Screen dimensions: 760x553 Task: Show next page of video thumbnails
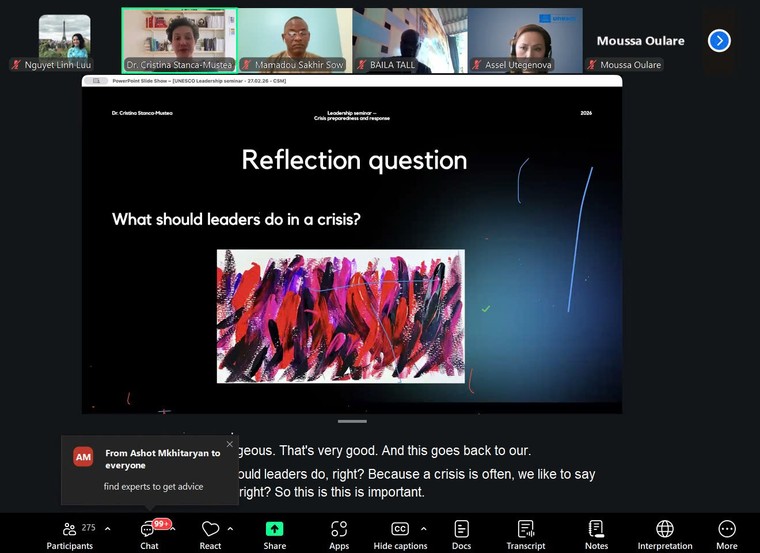click(719, 41)
